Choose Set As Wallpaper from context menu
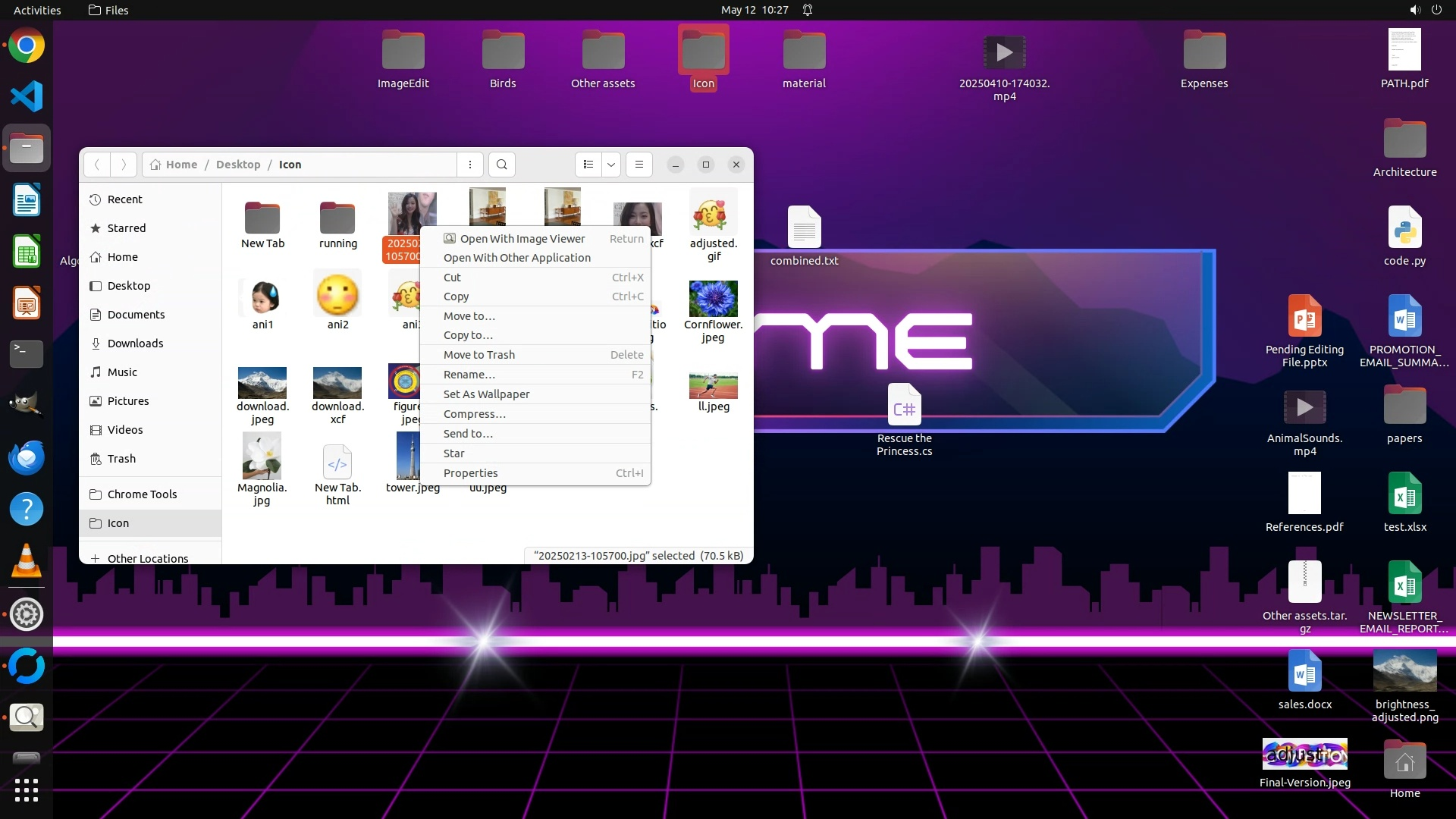This screenshot has height=819, width=1456. (486, 394)
